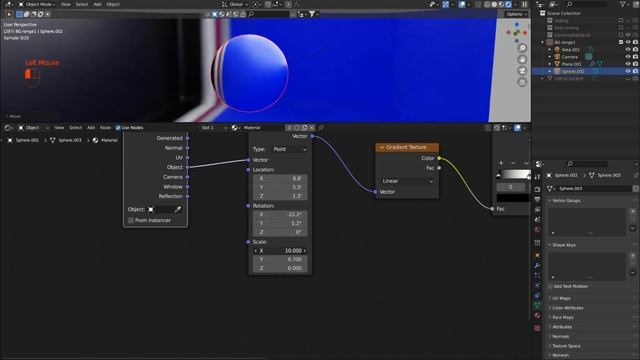Screen dimensions: 640x360
Task: Hide Camera in viewport via eye
Action: 628,57
